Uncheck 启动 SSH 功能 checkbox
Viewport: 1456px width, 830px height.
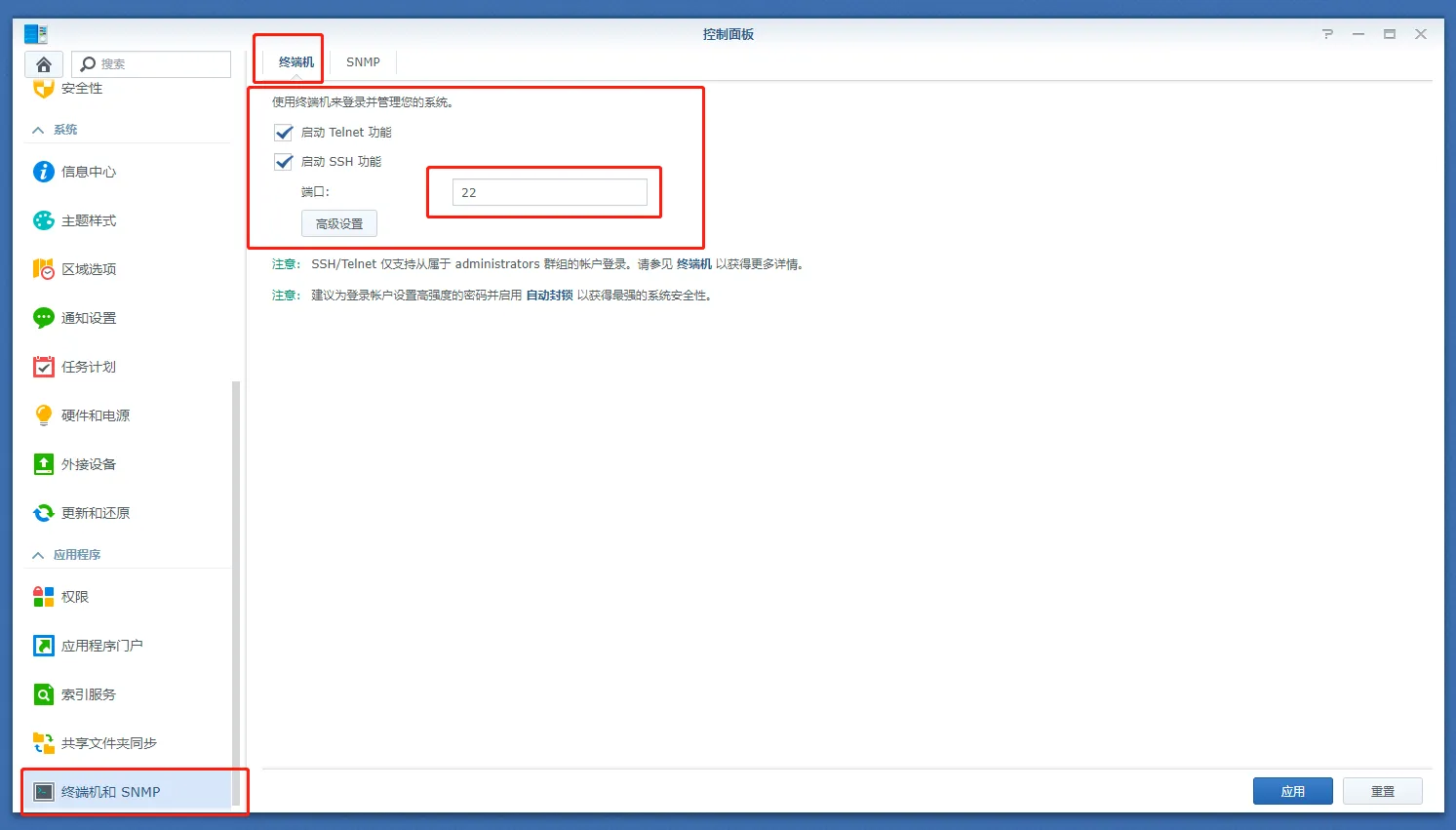(284, 162)
